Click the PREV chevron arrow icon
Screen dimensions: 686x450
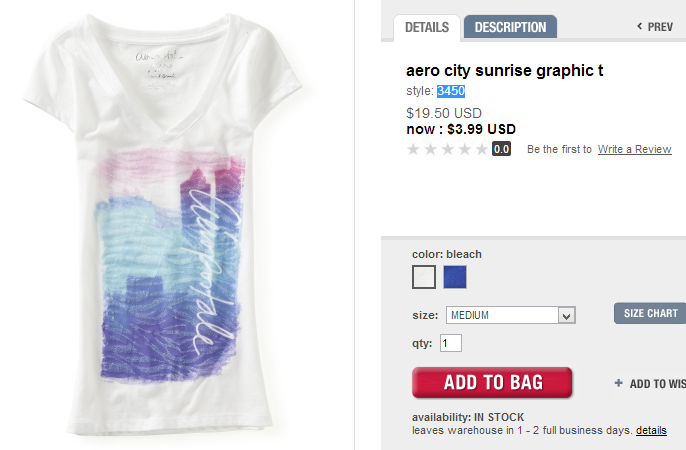[x=640, y=26]
